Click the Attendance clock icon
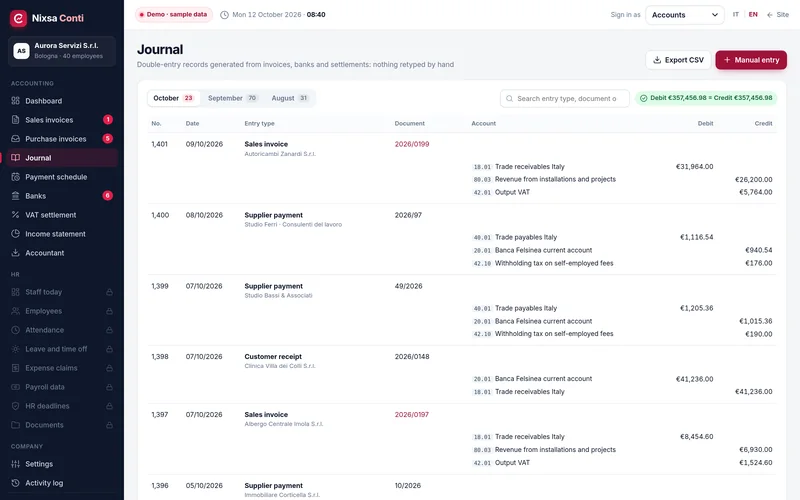This screenshot has height=500, width=800. [x=15, y=330]
